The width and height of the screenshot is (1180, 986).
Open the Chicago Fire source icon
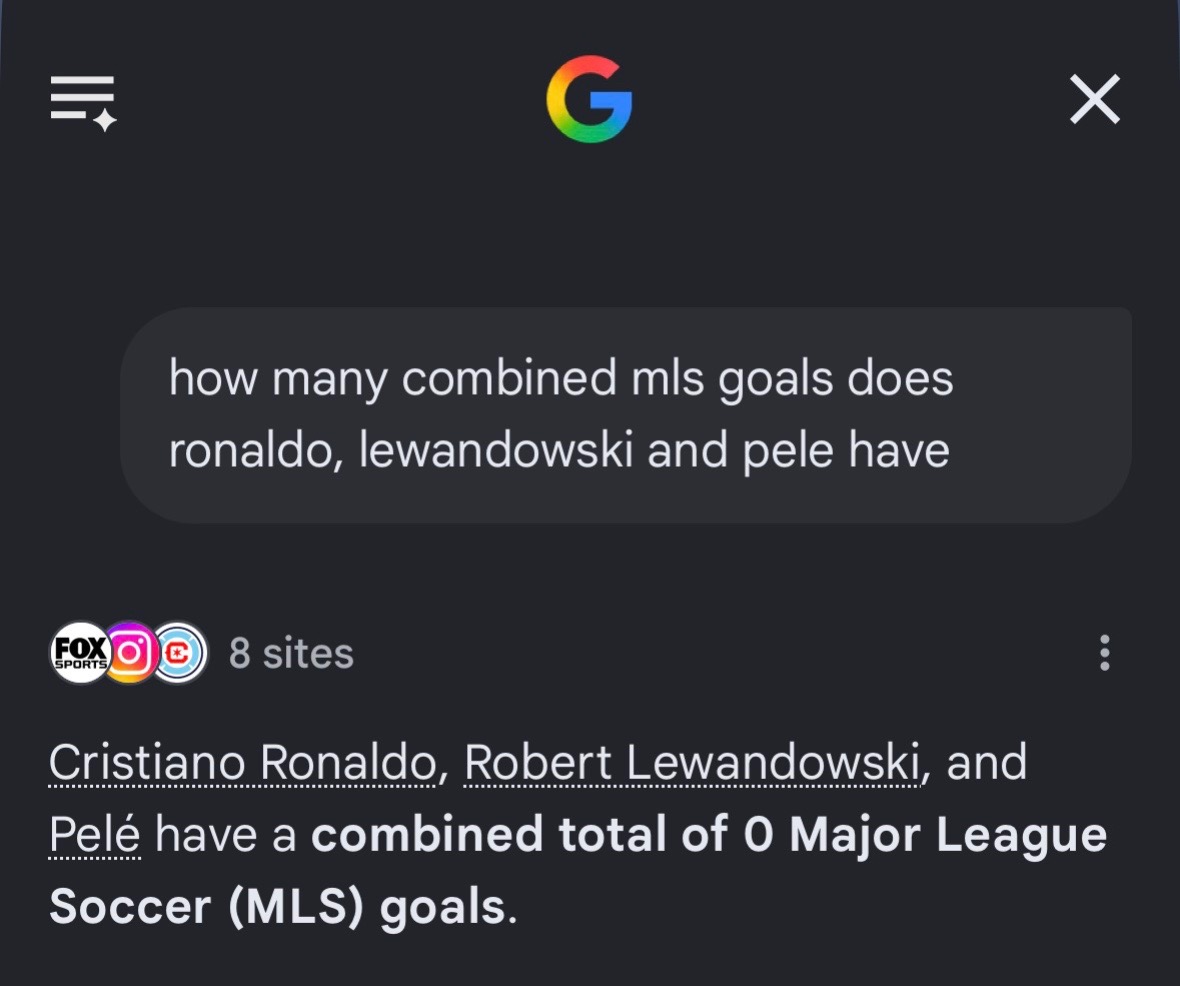pos(178,653)
